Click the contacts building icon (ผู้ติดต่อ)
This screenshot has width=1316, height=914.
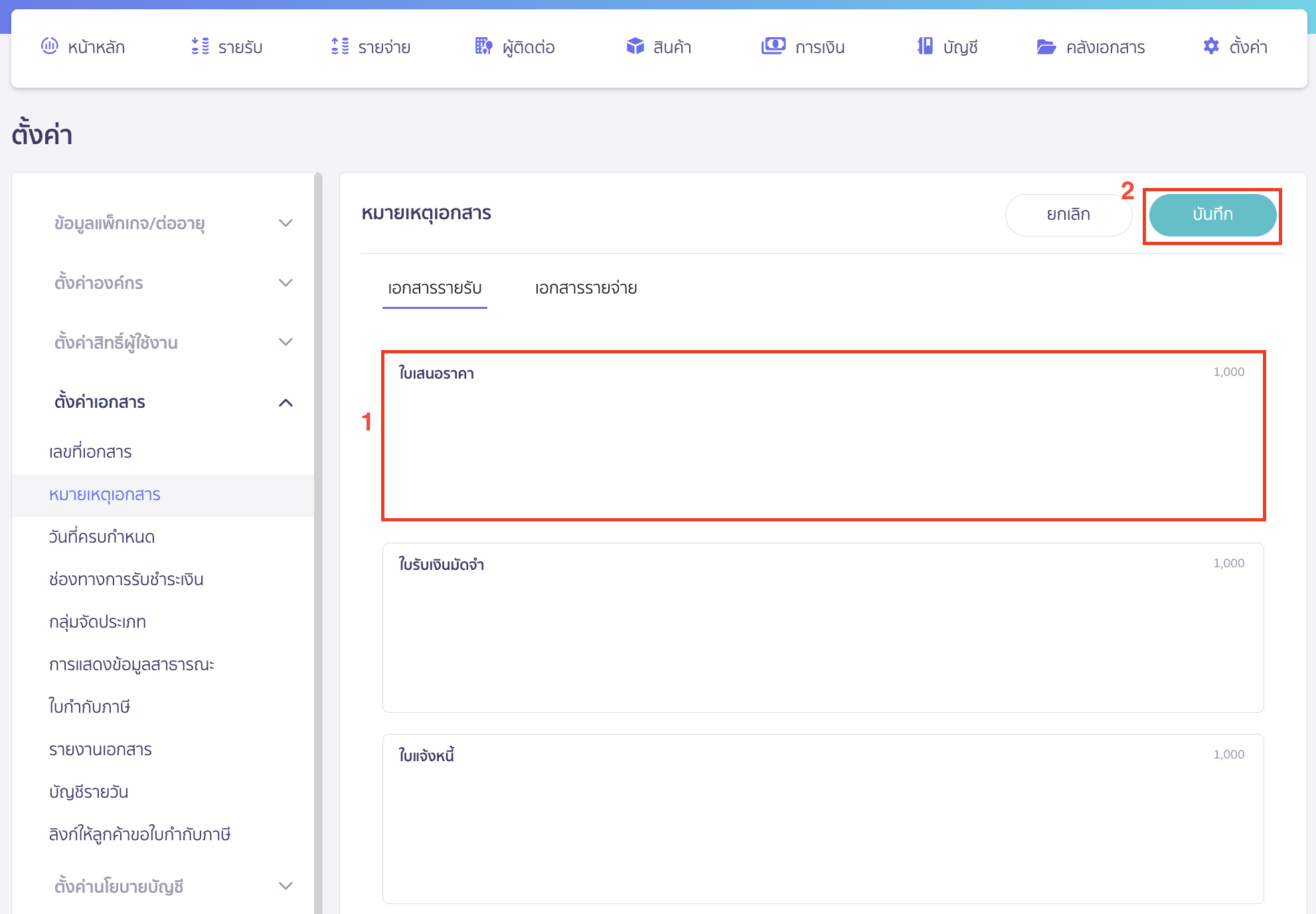click(483, 46)
